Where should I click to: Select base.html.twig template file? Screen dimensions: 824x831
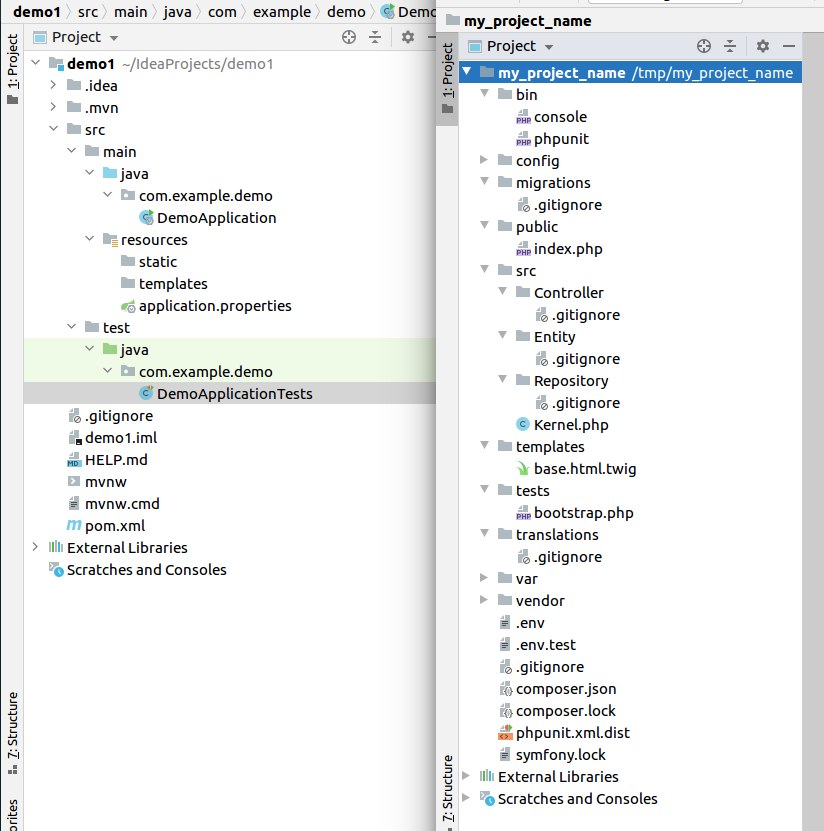[576, 468]
